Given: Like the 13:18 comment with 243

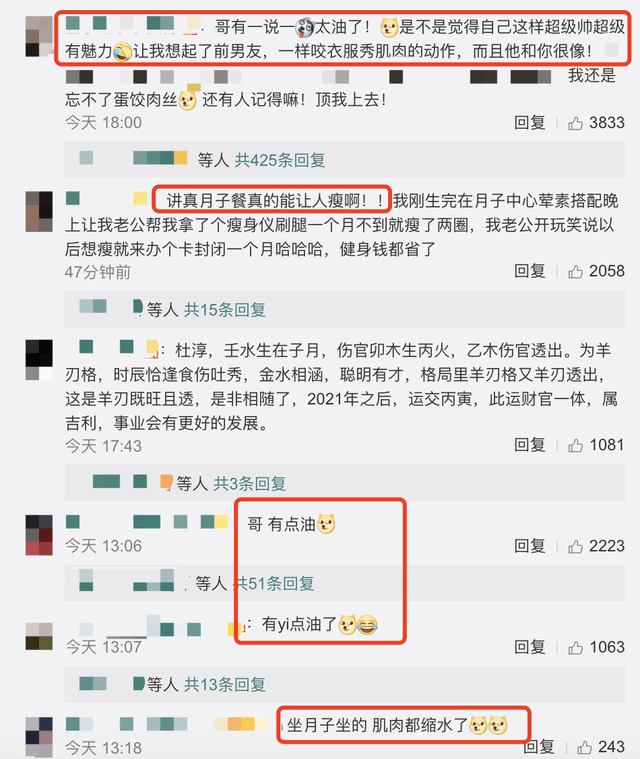Looking at the screenshot, I should point(584,747).
